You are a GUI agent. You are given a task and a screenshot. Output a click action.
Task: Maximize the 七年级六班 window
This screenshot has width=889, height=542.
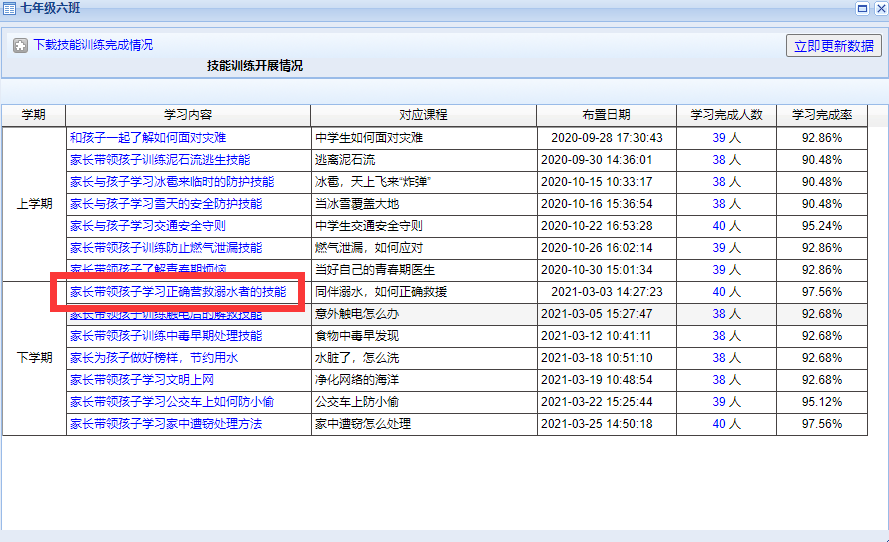(x=862, y=8)
